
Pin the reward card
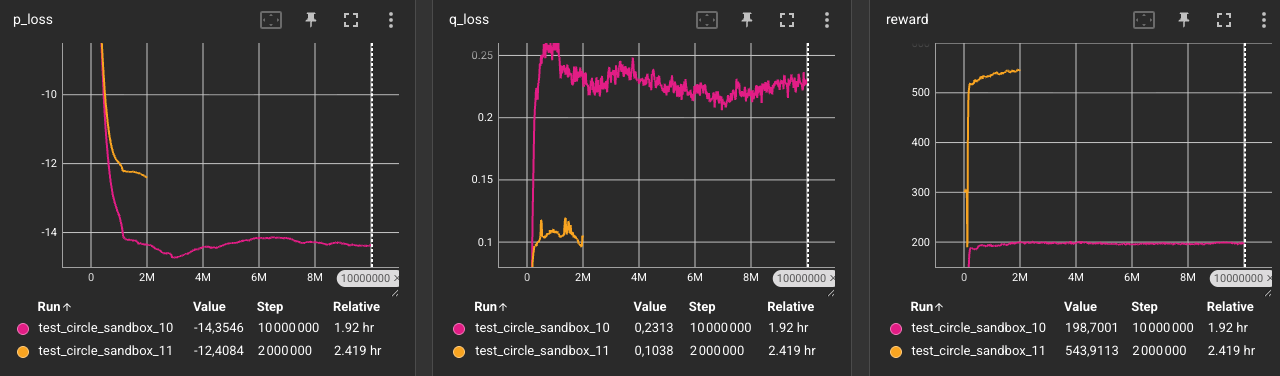[x=1183, y=20]
